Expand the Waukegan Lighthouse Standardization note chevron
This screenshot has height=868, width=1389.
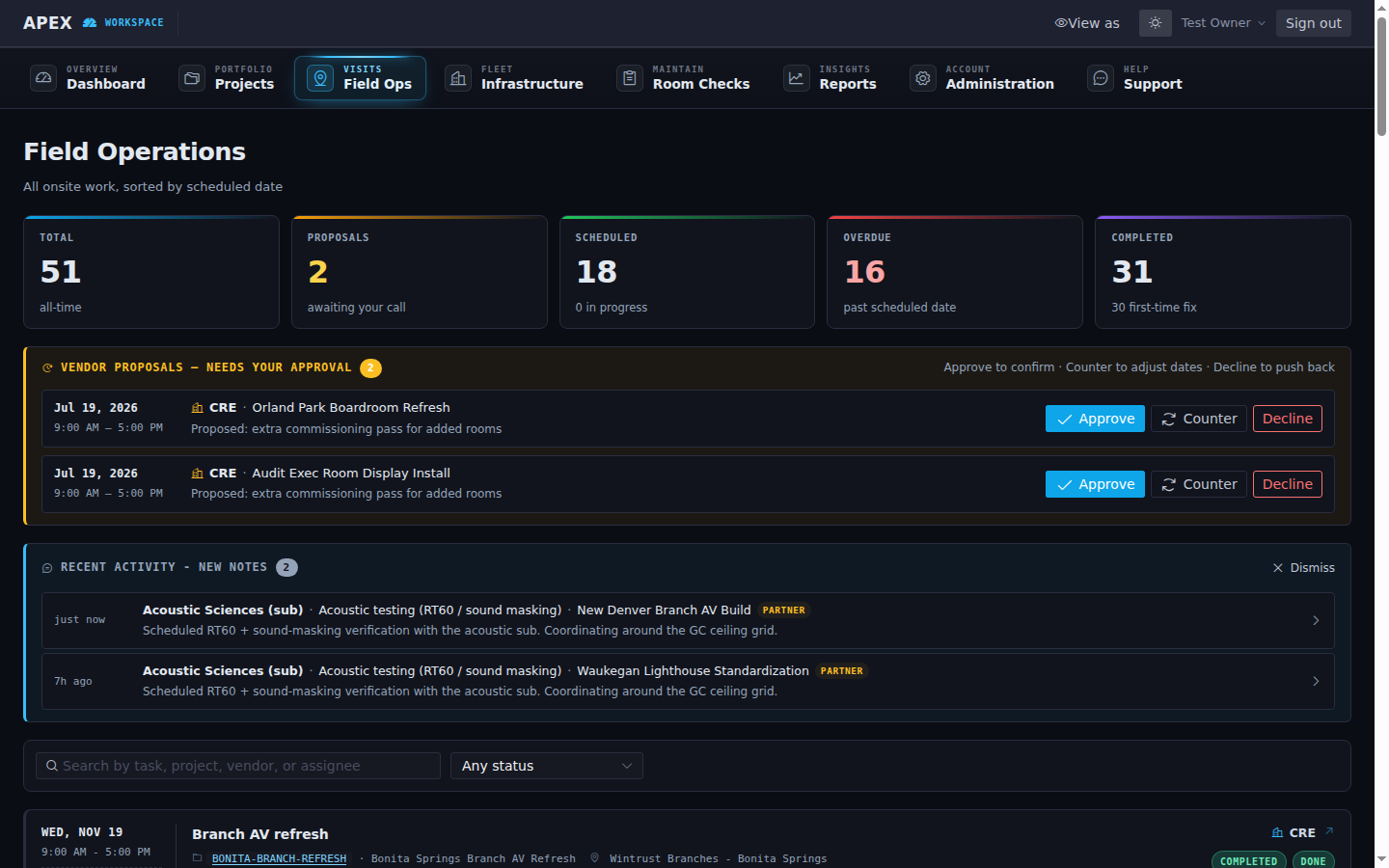tap(1316, 681)
